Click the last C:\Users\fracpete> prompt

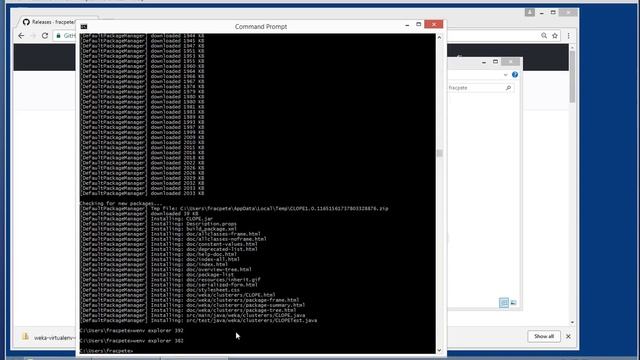click(107, 351)
